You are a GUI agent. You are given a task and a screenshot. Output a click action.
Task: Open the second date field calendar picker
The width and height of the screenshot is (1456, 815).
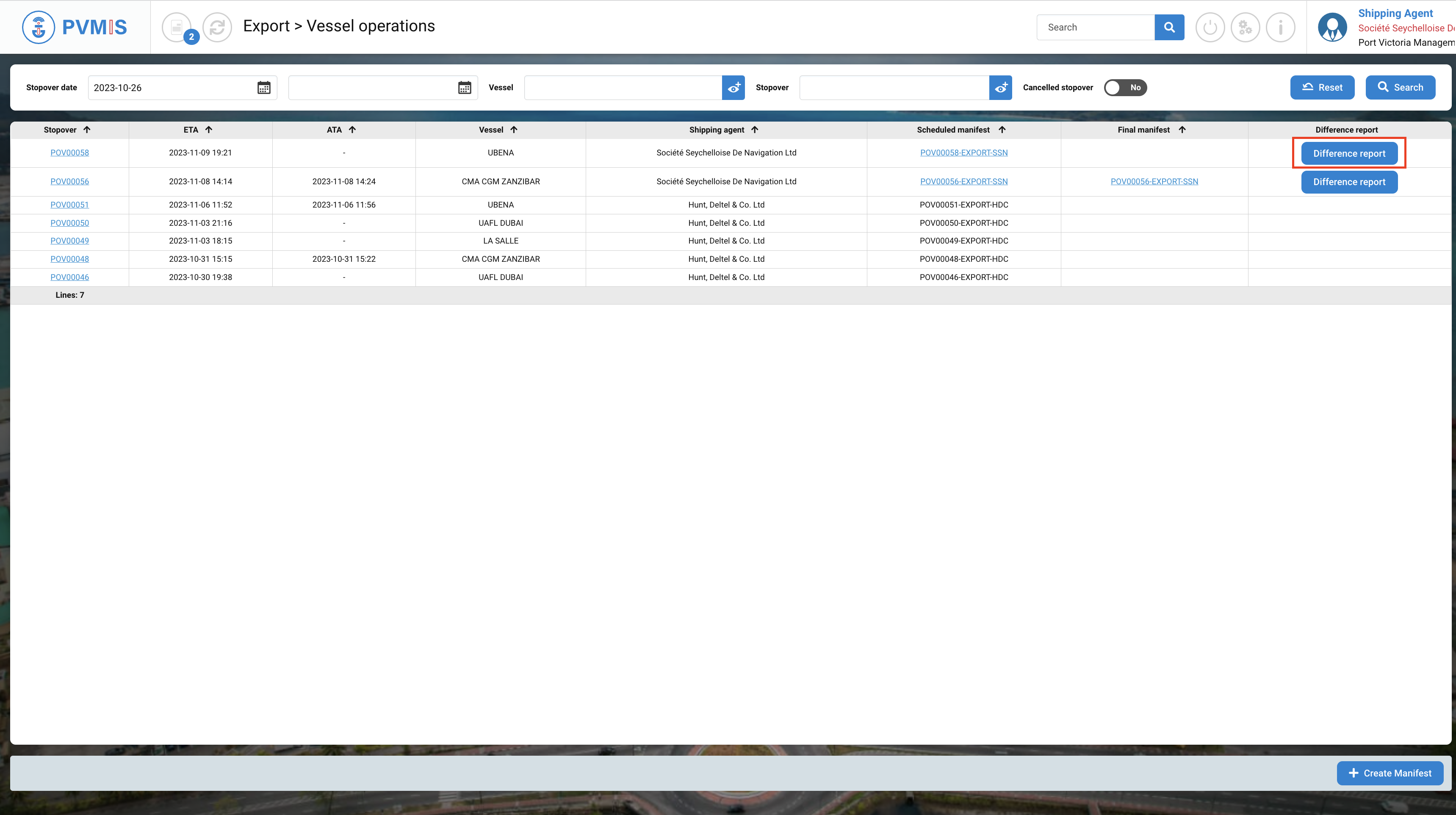pos(465,88)
